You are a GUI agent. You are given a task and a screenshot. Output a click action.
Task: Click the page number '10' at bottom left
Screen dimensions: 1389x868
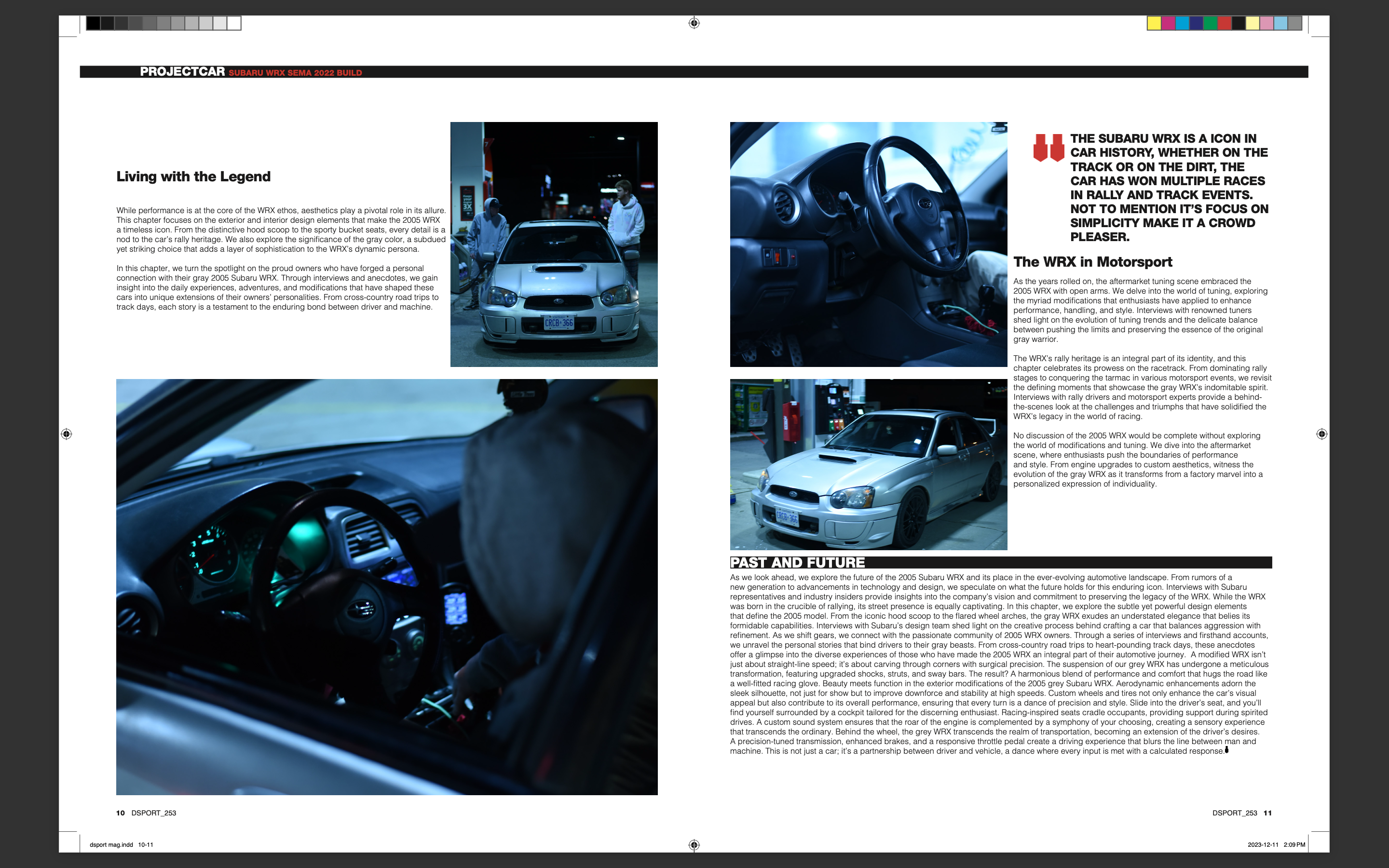click(x=121, y=813)
